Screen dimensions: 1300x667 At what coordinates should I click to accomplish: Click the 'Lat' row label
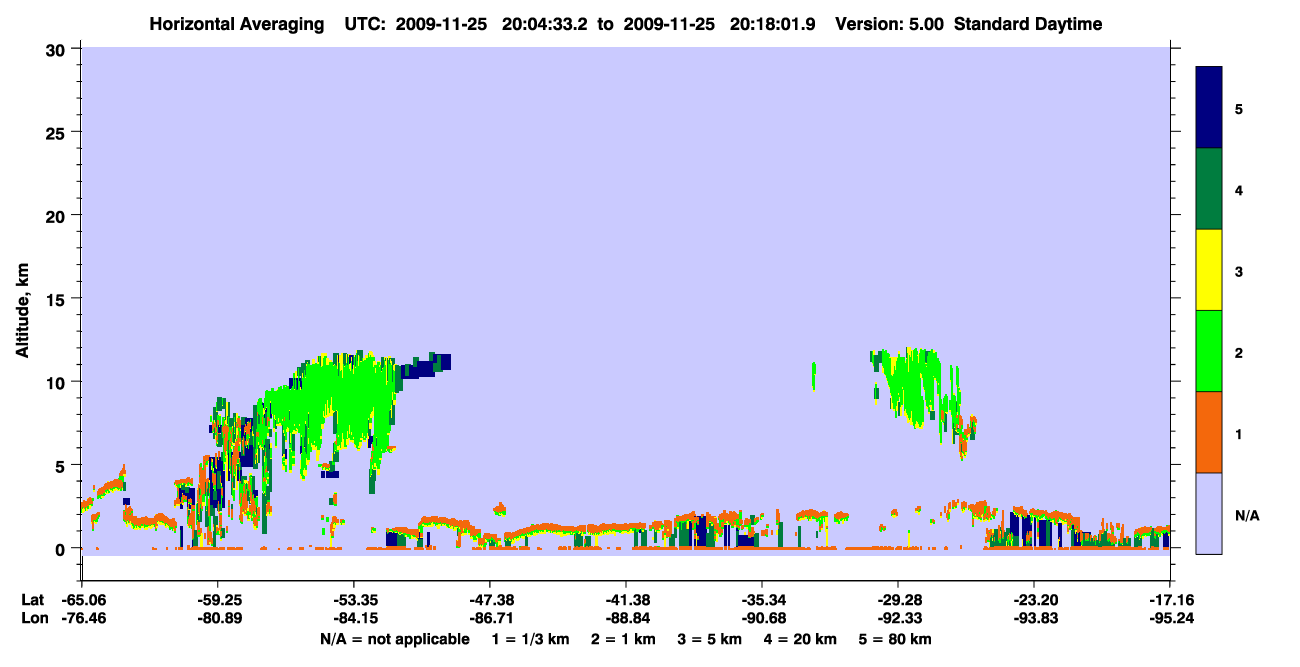point(32,600)
